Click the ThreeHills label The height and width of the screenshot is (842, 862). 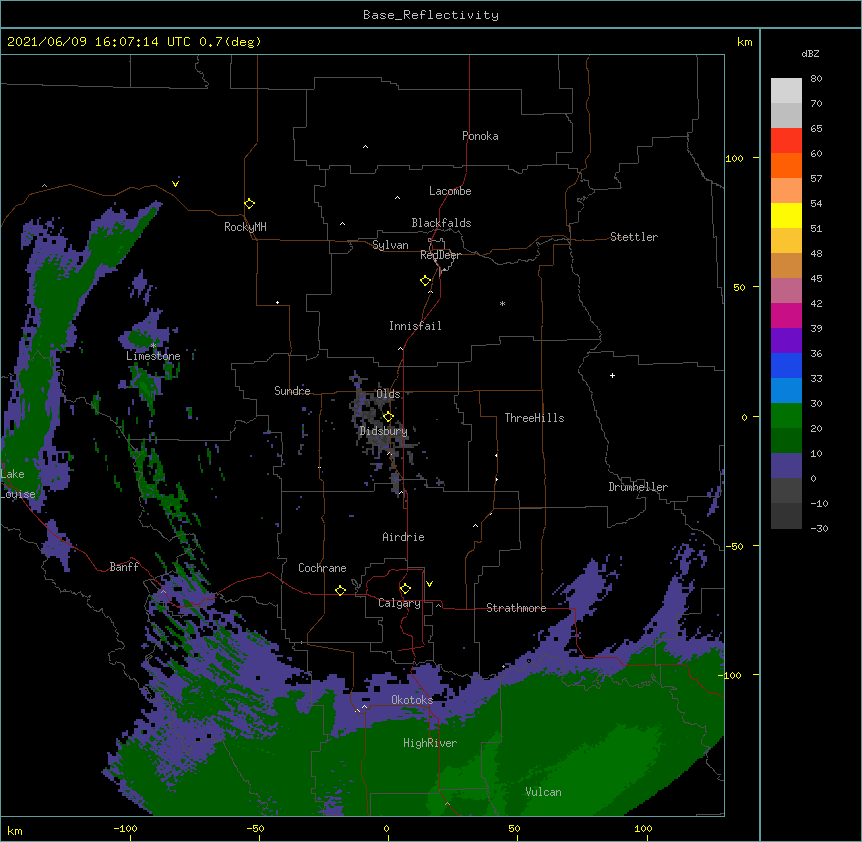pos(534,418)
